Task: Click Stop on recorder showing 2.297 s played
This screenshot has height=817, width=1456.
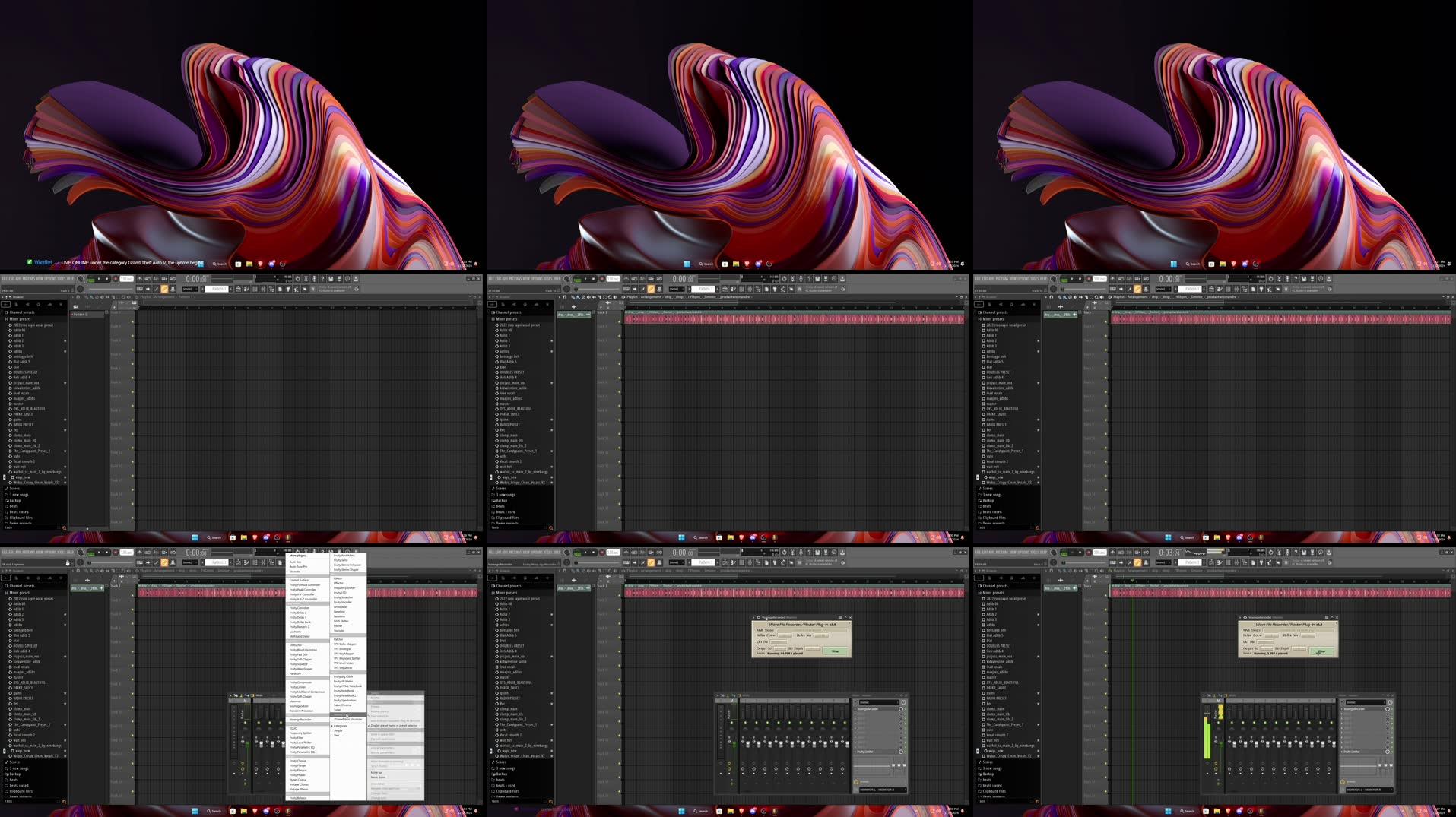Action: coord(1321,651)
